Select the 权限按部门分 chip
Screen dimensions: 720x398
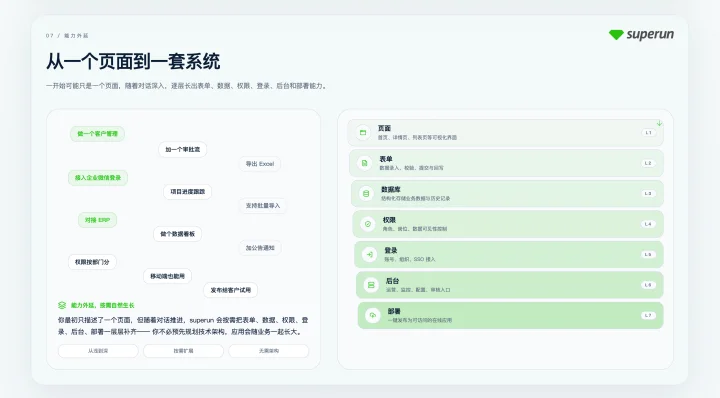coord(92,262)
